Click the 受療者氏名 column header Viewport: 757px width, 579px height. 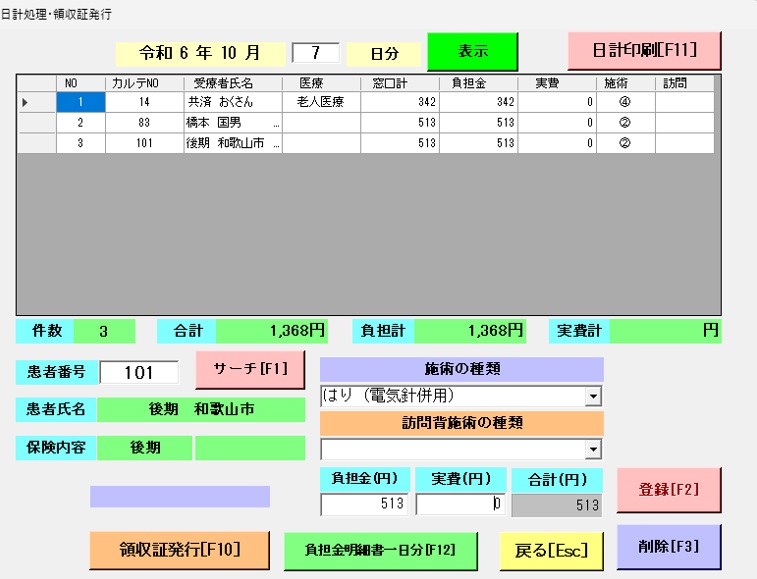click(x=232, y=83)
